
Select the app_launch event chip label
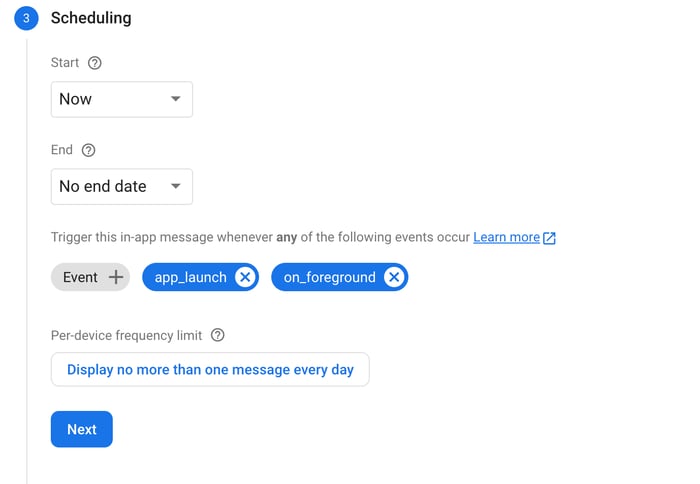[190, 277]
